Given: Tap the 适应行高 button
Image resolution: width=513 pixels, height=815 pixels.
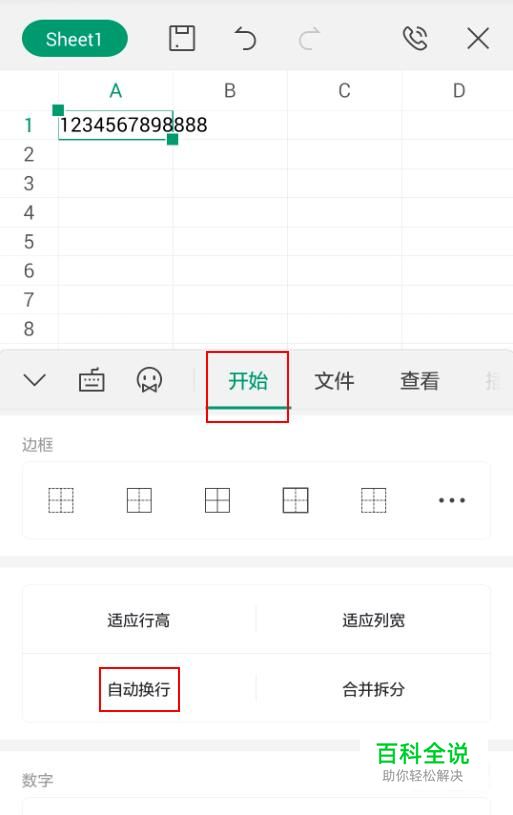Looking at the screenshot, I should [139, 620].
